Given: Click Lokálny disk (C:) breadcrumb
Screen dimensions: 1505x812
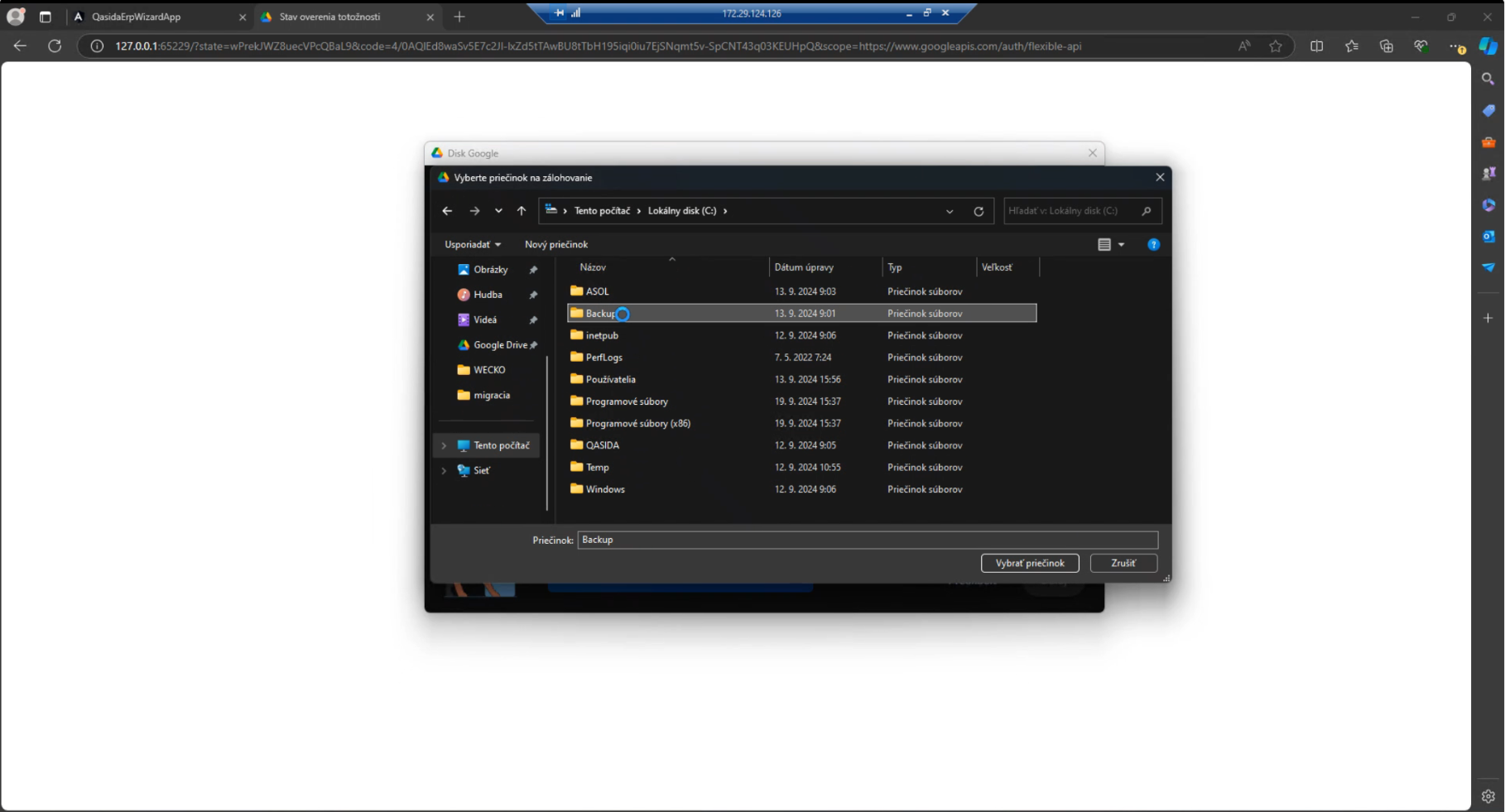Looking at the screenshot, I should [x=682, y=211].
